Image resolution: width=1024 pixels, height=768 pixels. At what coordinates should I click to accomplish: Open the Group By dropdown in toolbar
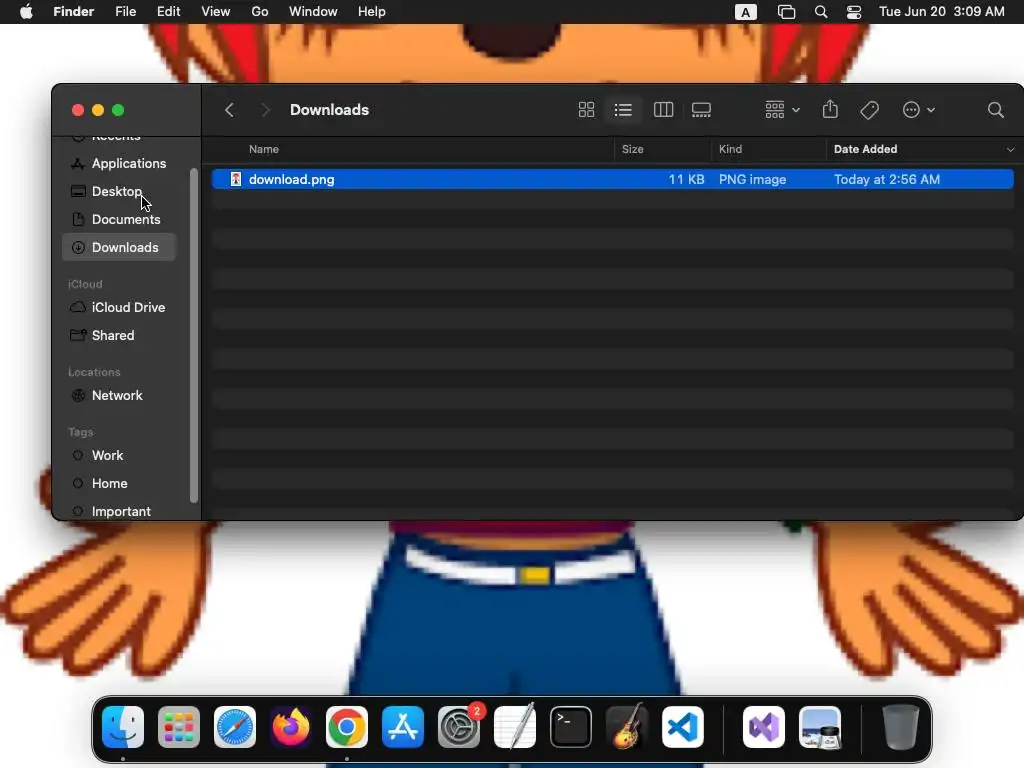click(x=782, y=110)
